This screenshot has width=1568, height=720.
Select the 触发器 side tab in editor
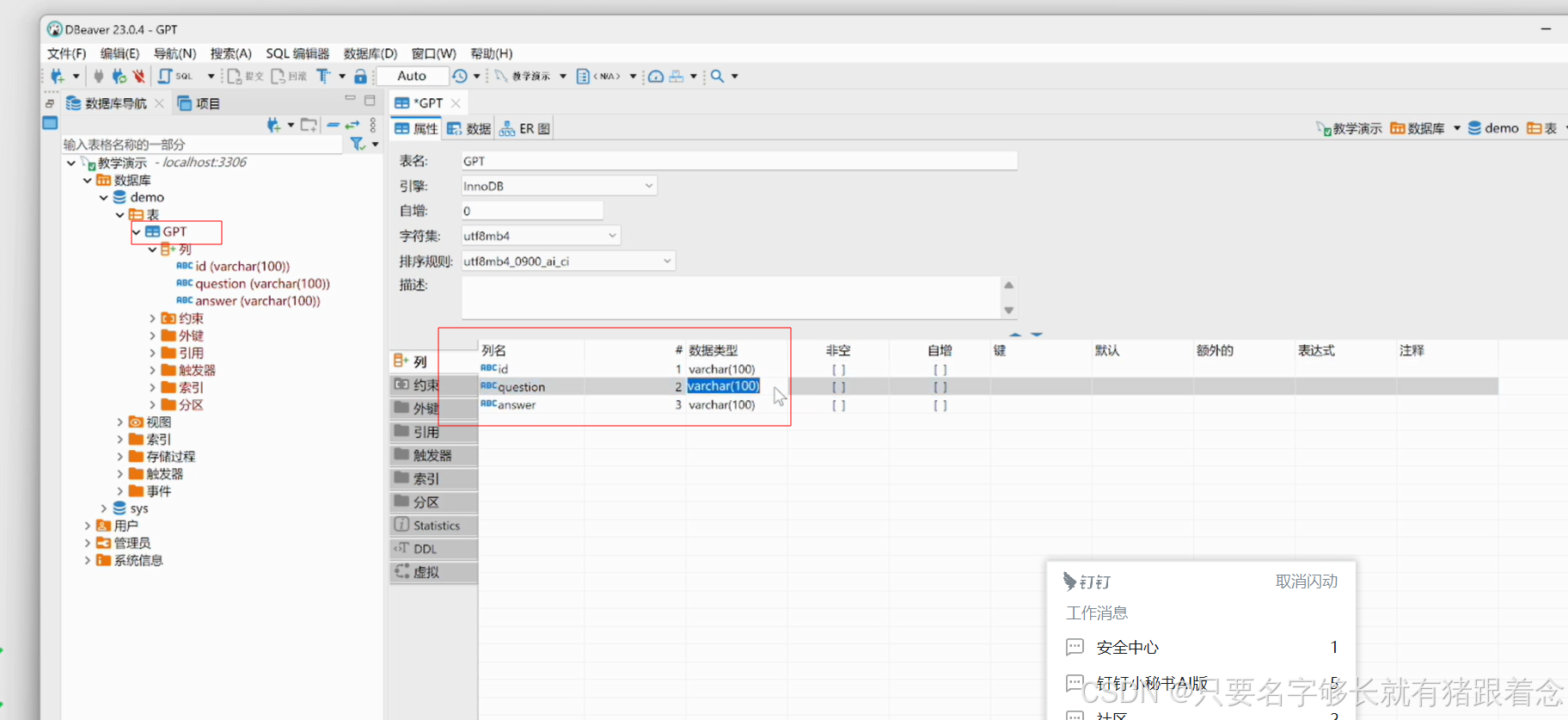[x=434, y=454]
